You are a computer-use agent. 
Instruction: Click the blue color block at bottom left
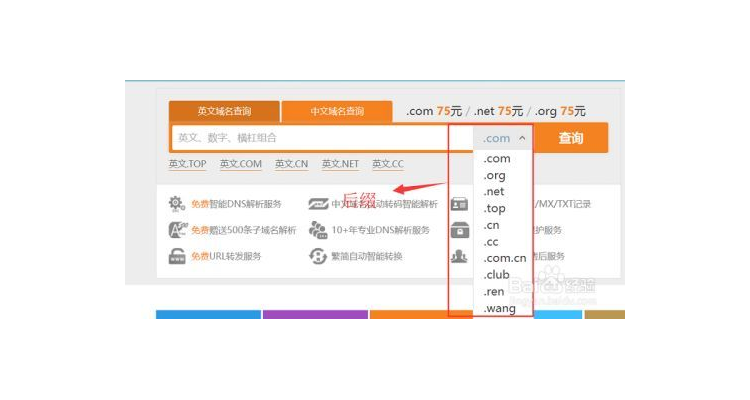(208, 314)
